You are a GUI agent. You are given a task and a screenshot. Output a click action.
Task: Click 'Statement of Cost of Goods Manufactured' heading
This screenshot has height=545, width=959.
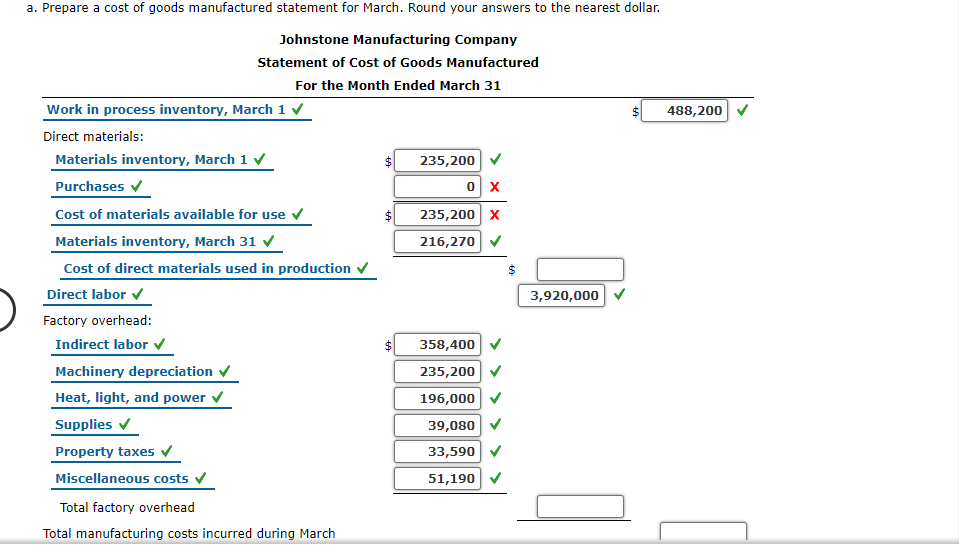coord(398,62)
